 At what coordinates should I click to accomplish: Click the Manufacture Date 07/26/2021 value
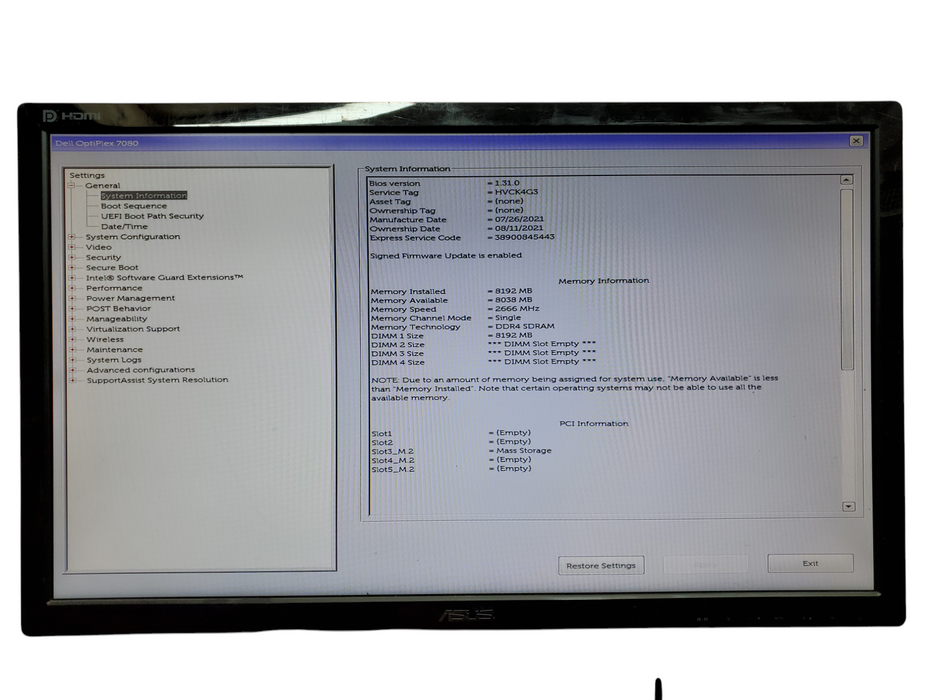click(x=519, y=219)
